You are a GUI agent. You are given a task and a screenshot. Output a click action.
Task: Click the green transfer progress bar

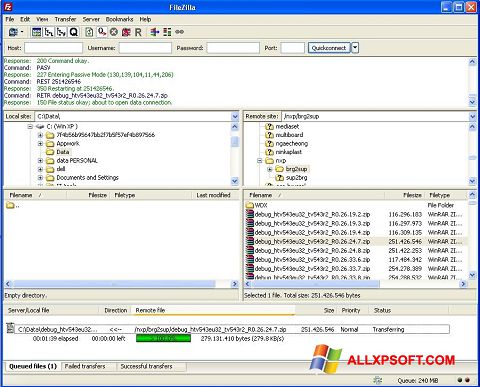coord(163,339)
